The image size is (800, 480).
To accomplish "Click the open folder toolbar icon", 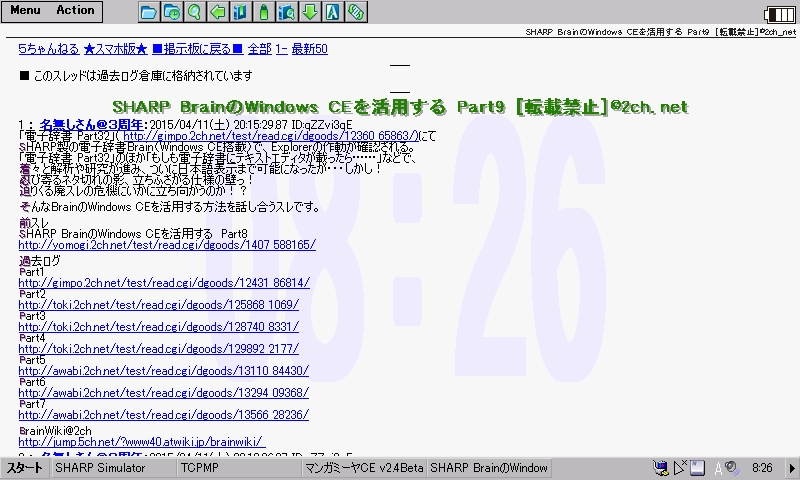I will 148,12.
